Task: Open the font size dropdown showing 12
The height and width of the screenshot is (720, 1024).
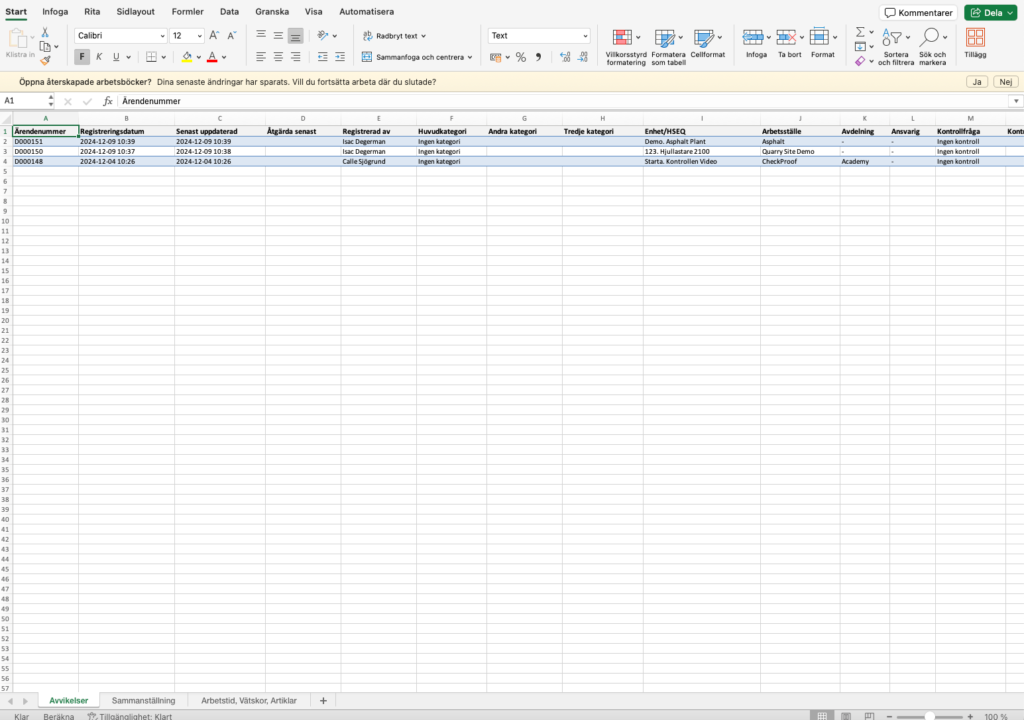Action: coord(186,35)
